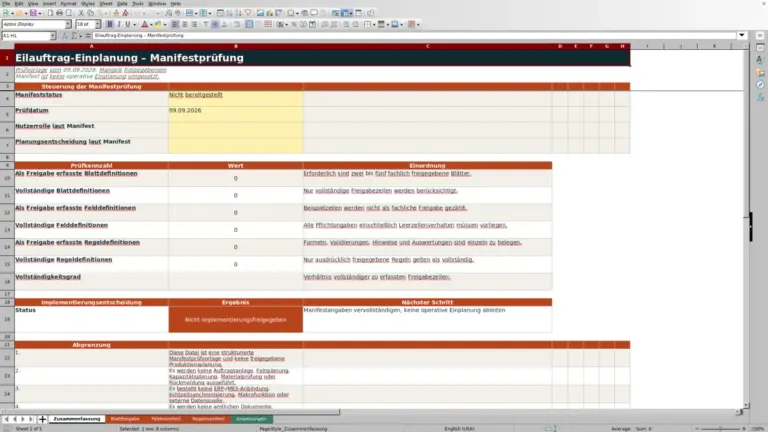Click the Sum sigma icon
The image size is (768, 432).
point(74,36)
